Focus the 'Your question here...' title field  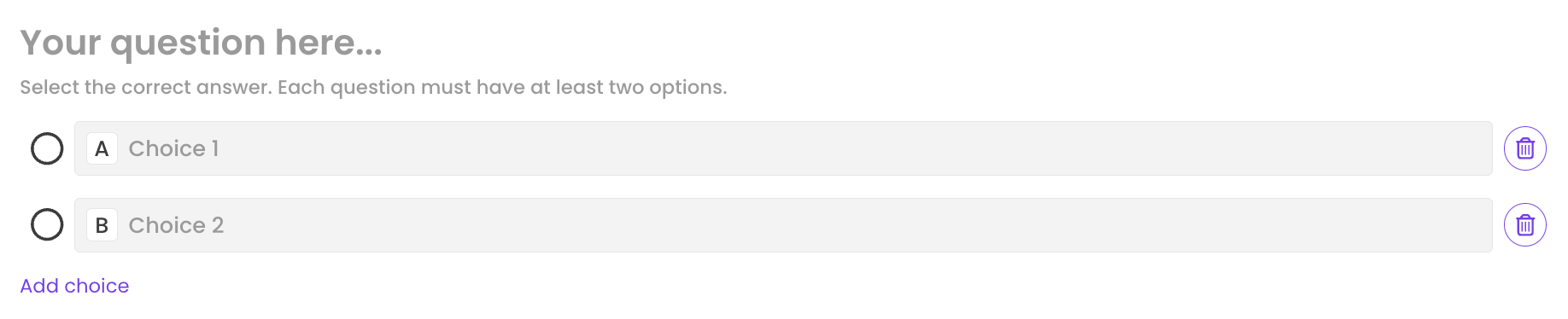[x=201, y=43]
